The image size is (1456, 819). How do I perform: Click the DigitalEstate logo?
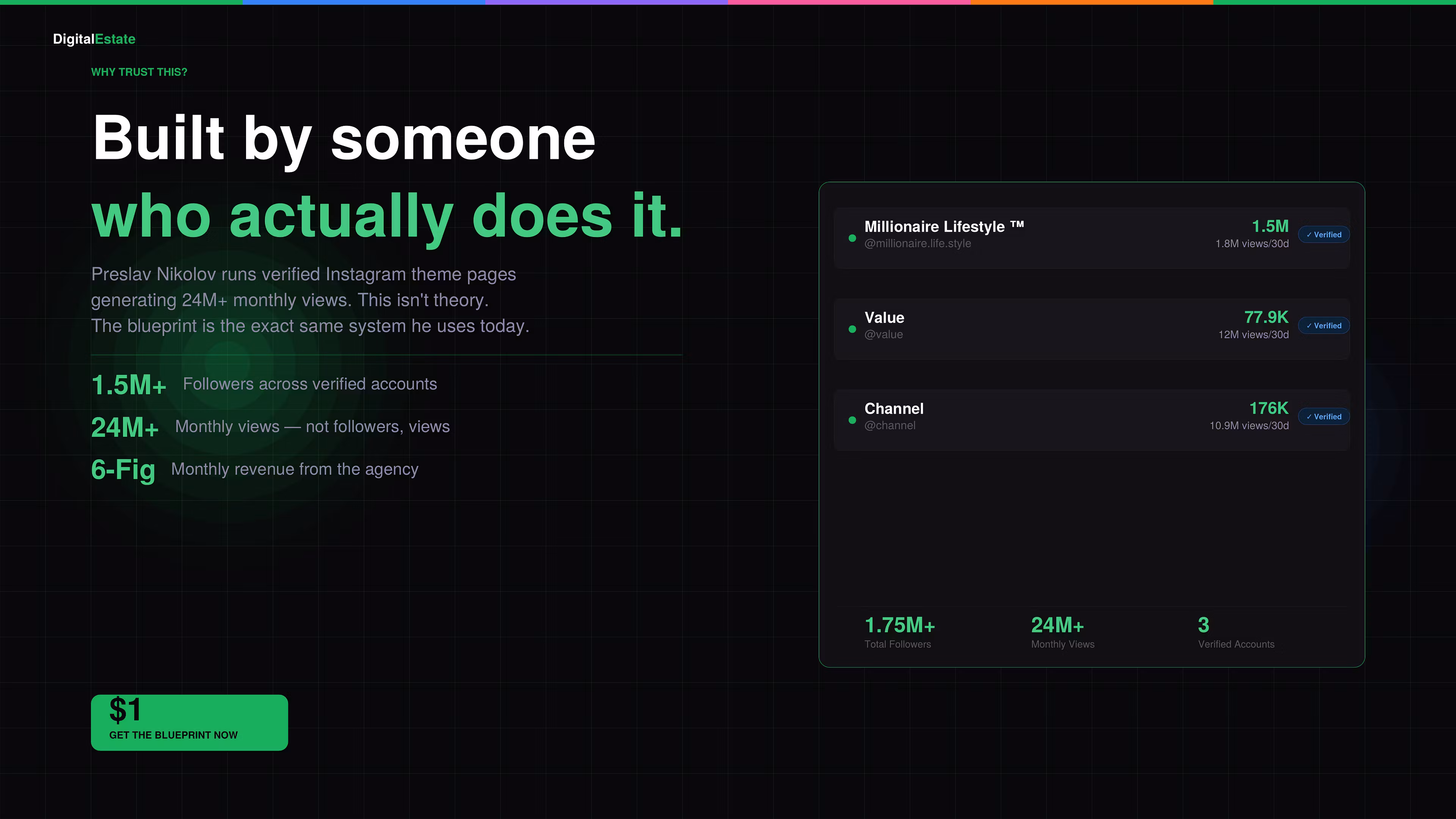pyautogui.click(x=94, y=39)
